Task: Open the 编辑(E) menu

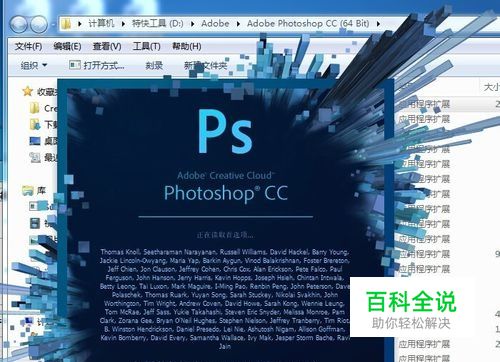Action: click(67, 46)
